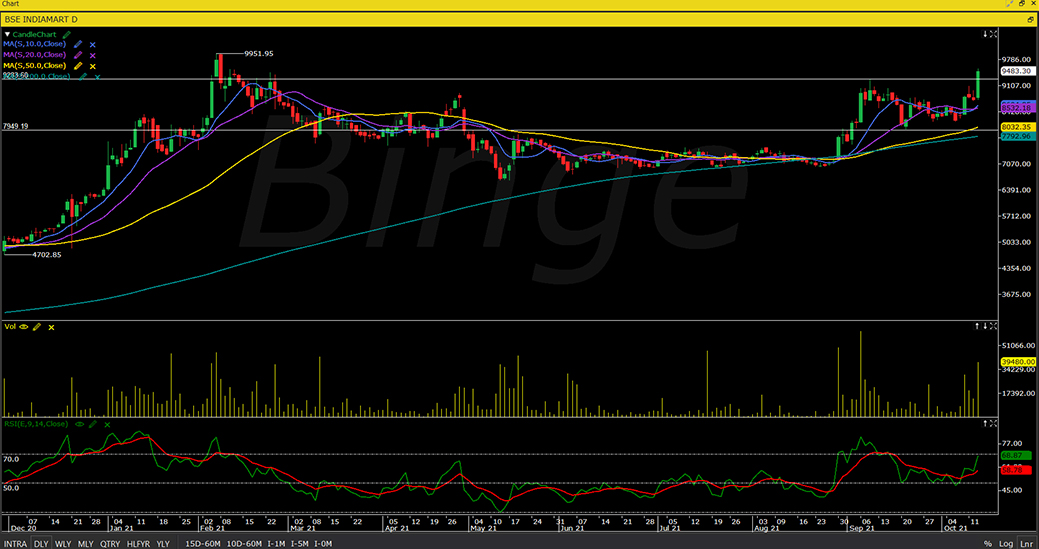Toggle visibility of the RSI indicator
1039x549 pixels.
pos(79,423)
